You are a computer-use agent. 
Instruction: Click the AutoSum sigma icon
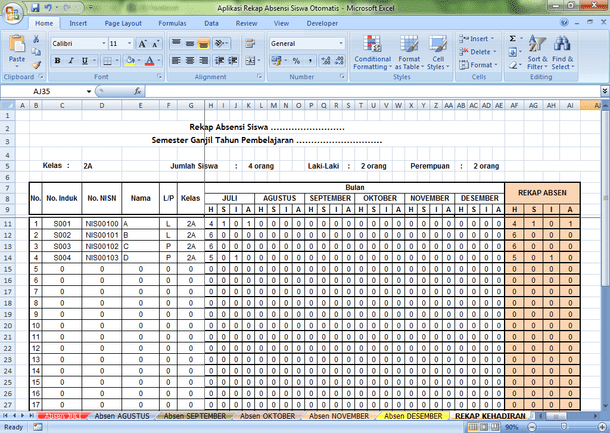coord(513,39)
